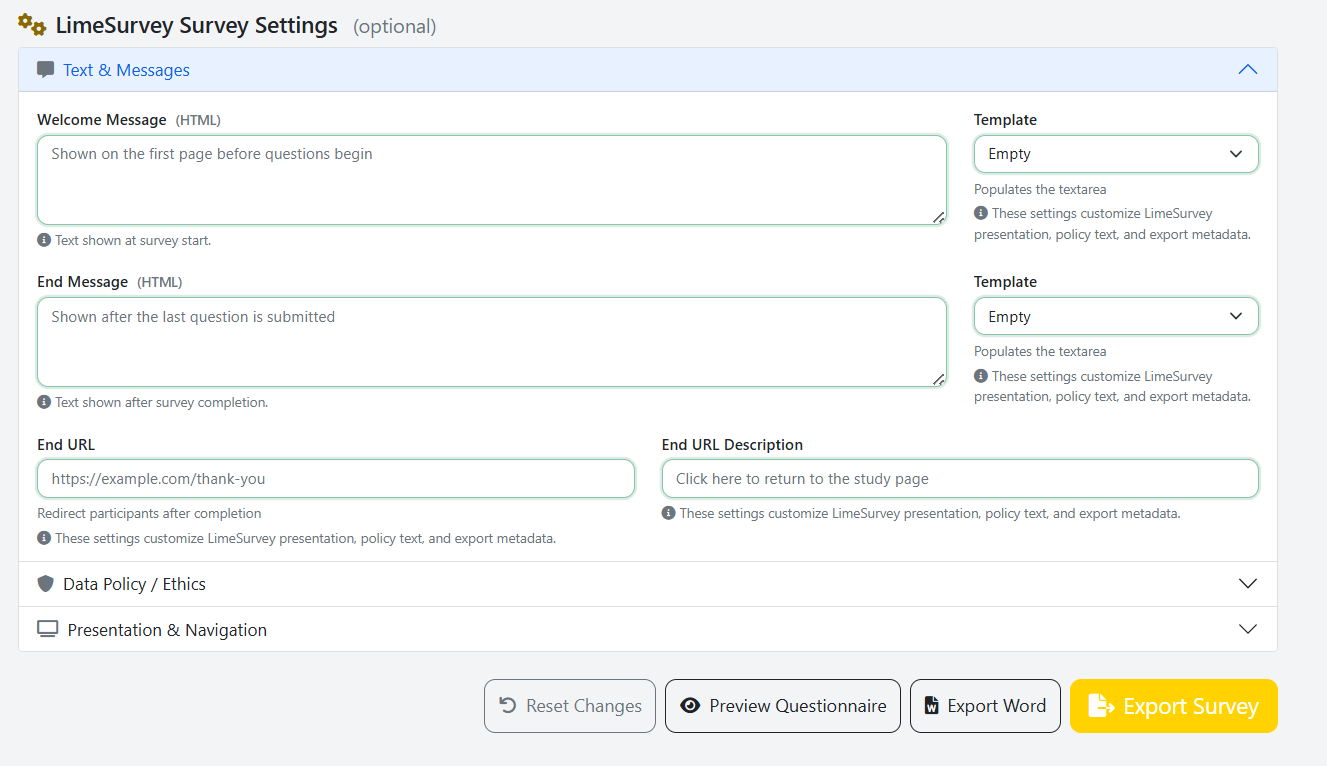Click info icon under End URL Description field
The width and height of the screenshot is (1327, 766).
[668, 513]
